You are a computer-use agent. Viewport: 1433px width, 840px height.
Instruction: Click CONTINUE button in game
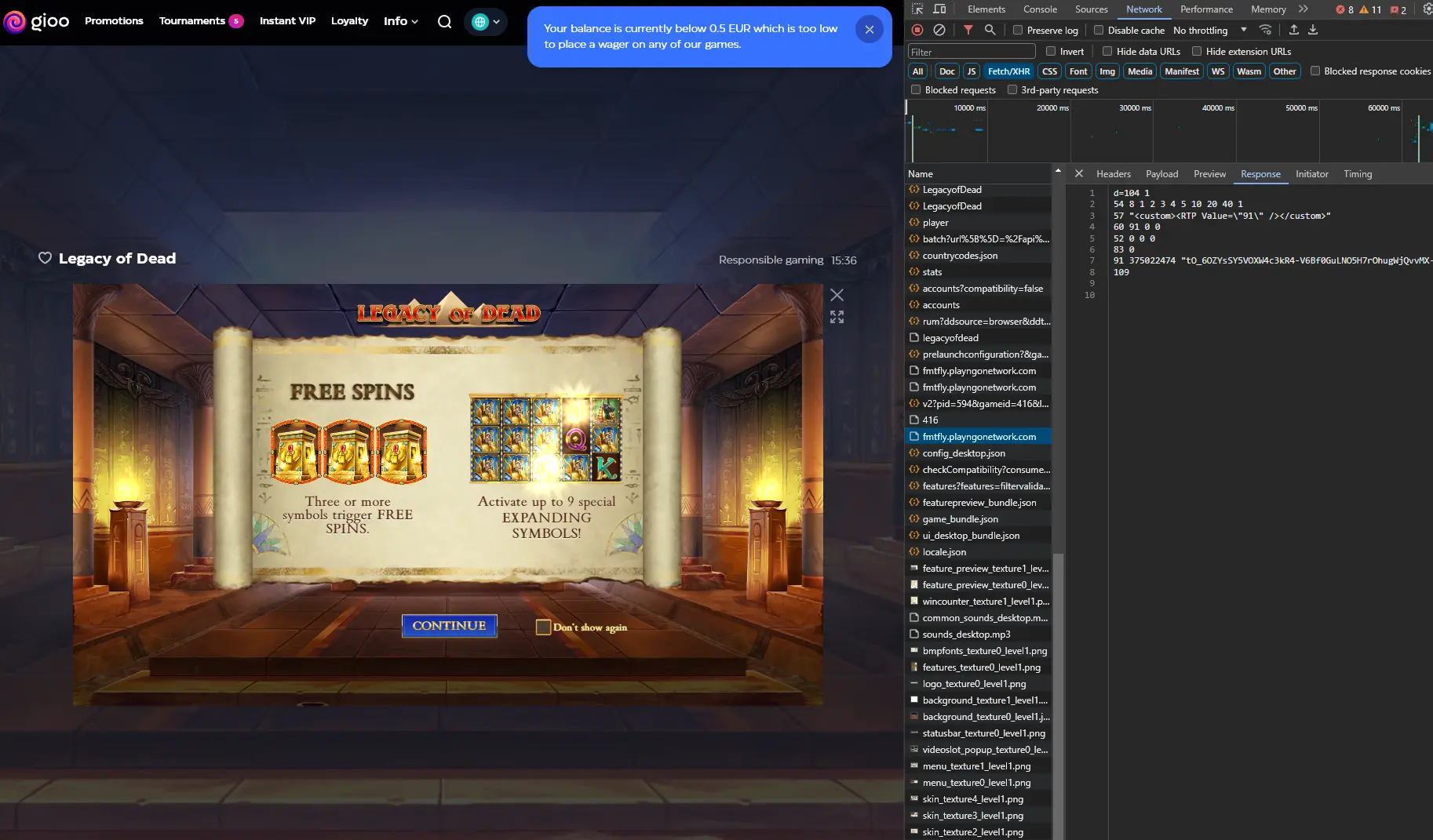point(450,625)
